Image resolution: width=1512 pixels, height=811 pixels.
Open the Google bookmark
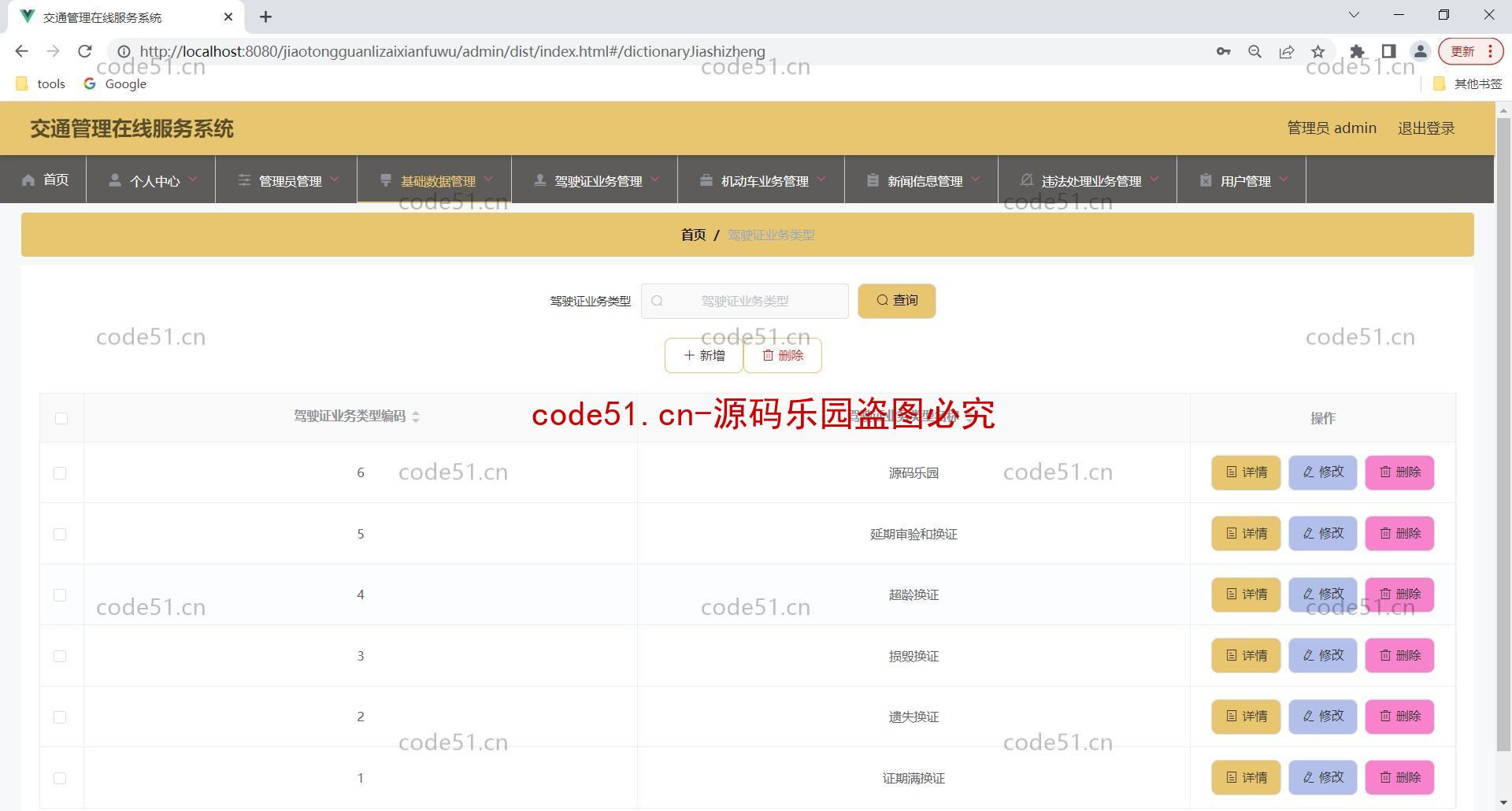coord(115,83)
